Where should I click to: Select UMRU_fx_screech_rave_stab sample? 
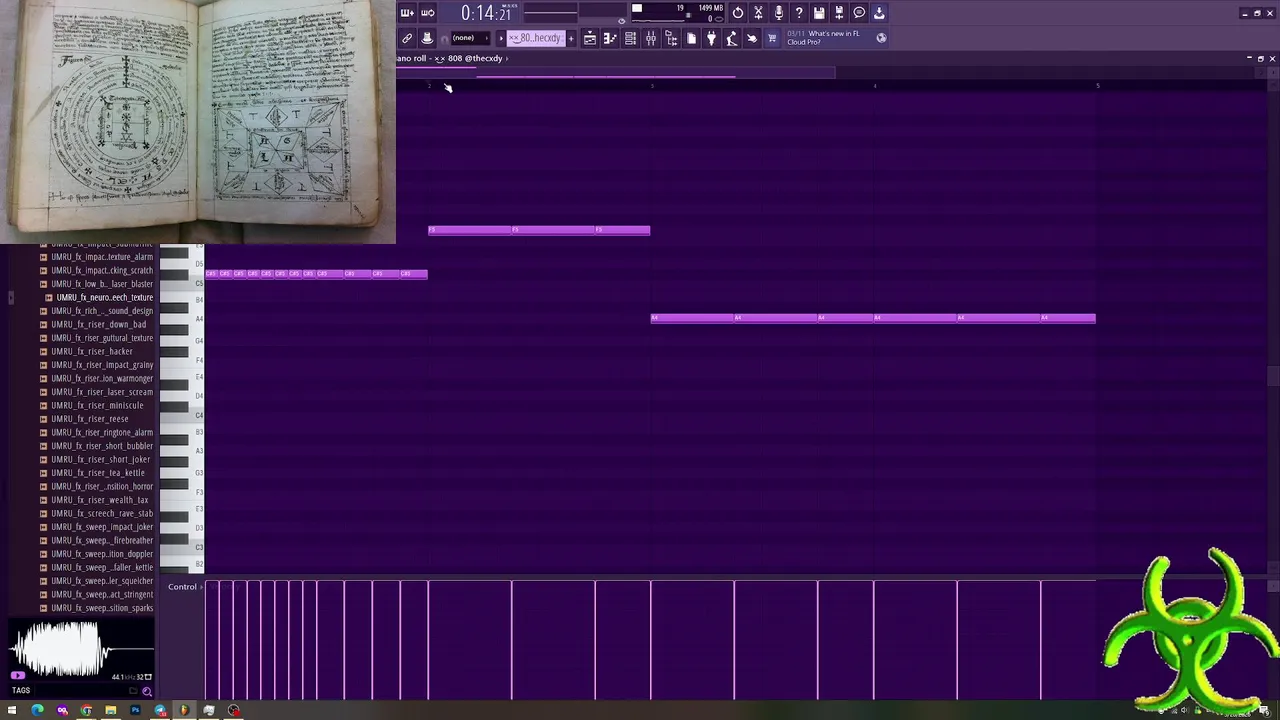pyautogui.click(x=96, y=513)
